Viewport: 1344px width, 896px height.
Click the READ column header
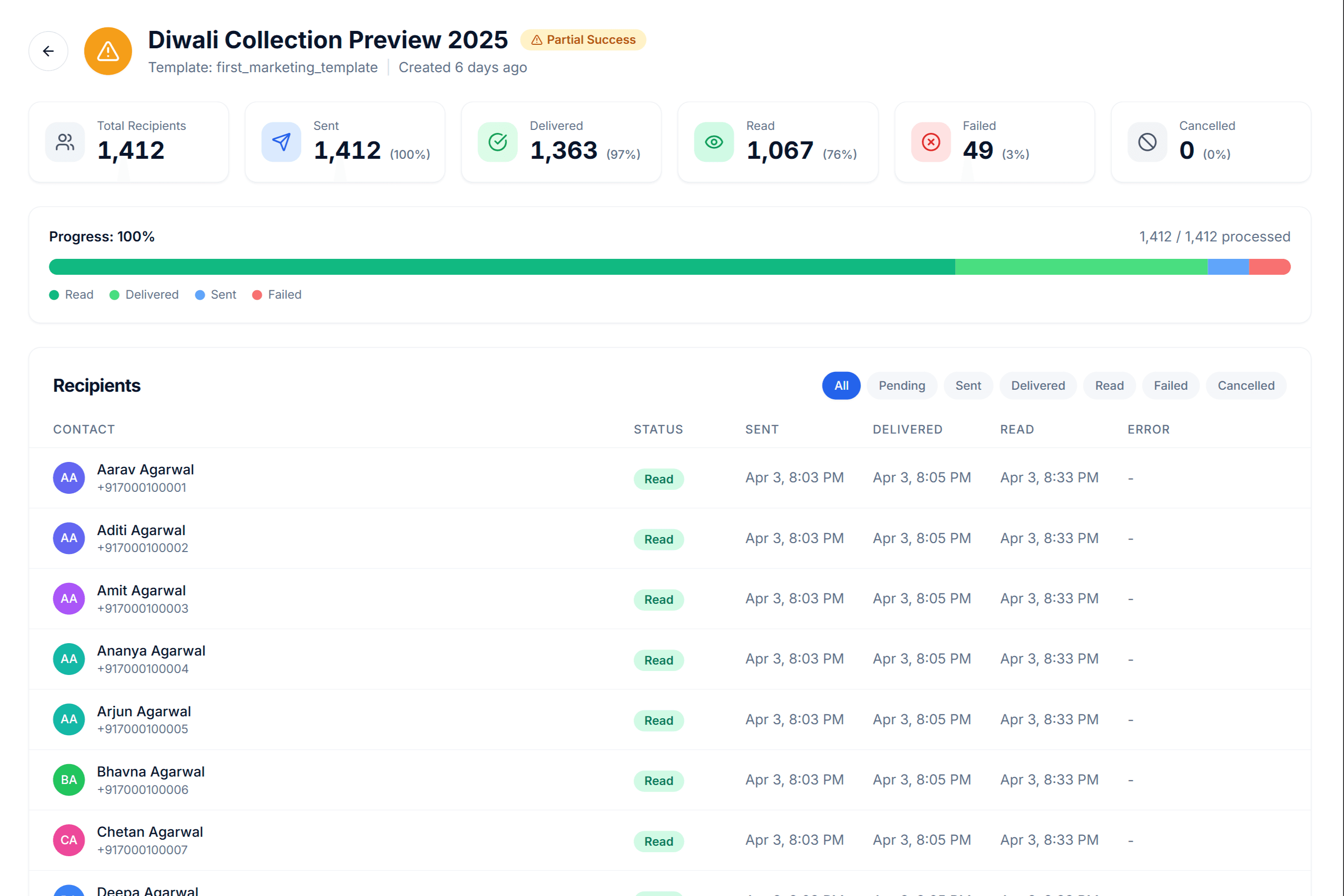(x=1017, y=429)
